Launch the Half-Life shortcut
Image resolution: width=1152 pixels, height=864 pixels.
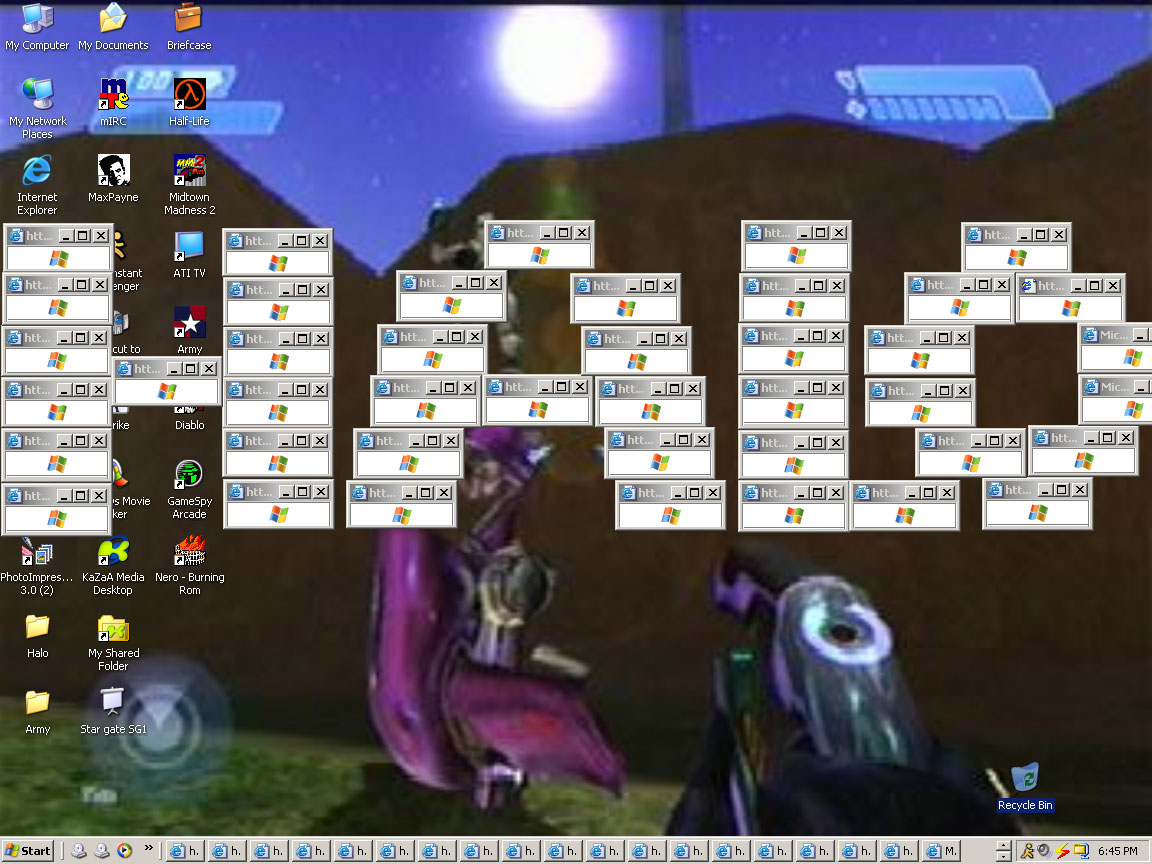pos(189,102)
